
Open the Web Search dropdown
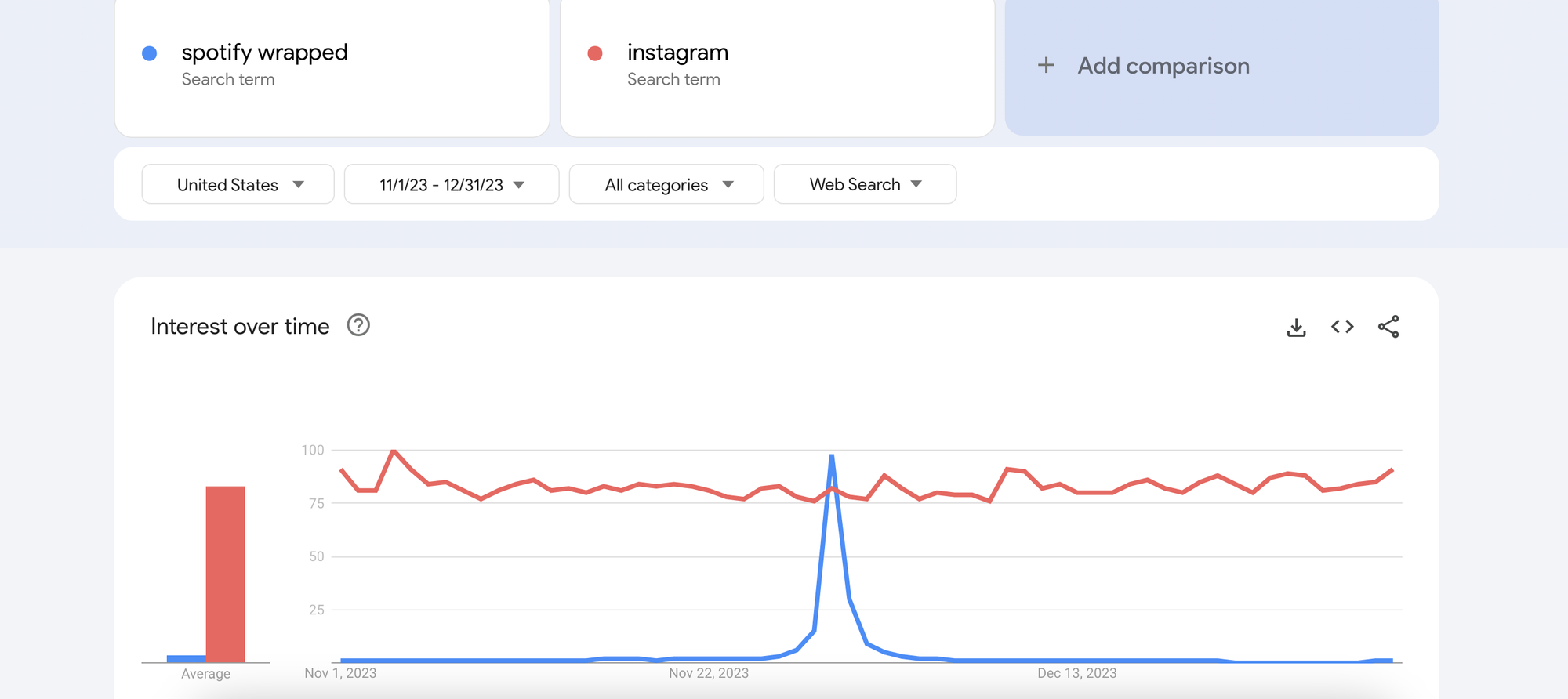[865, 184]
